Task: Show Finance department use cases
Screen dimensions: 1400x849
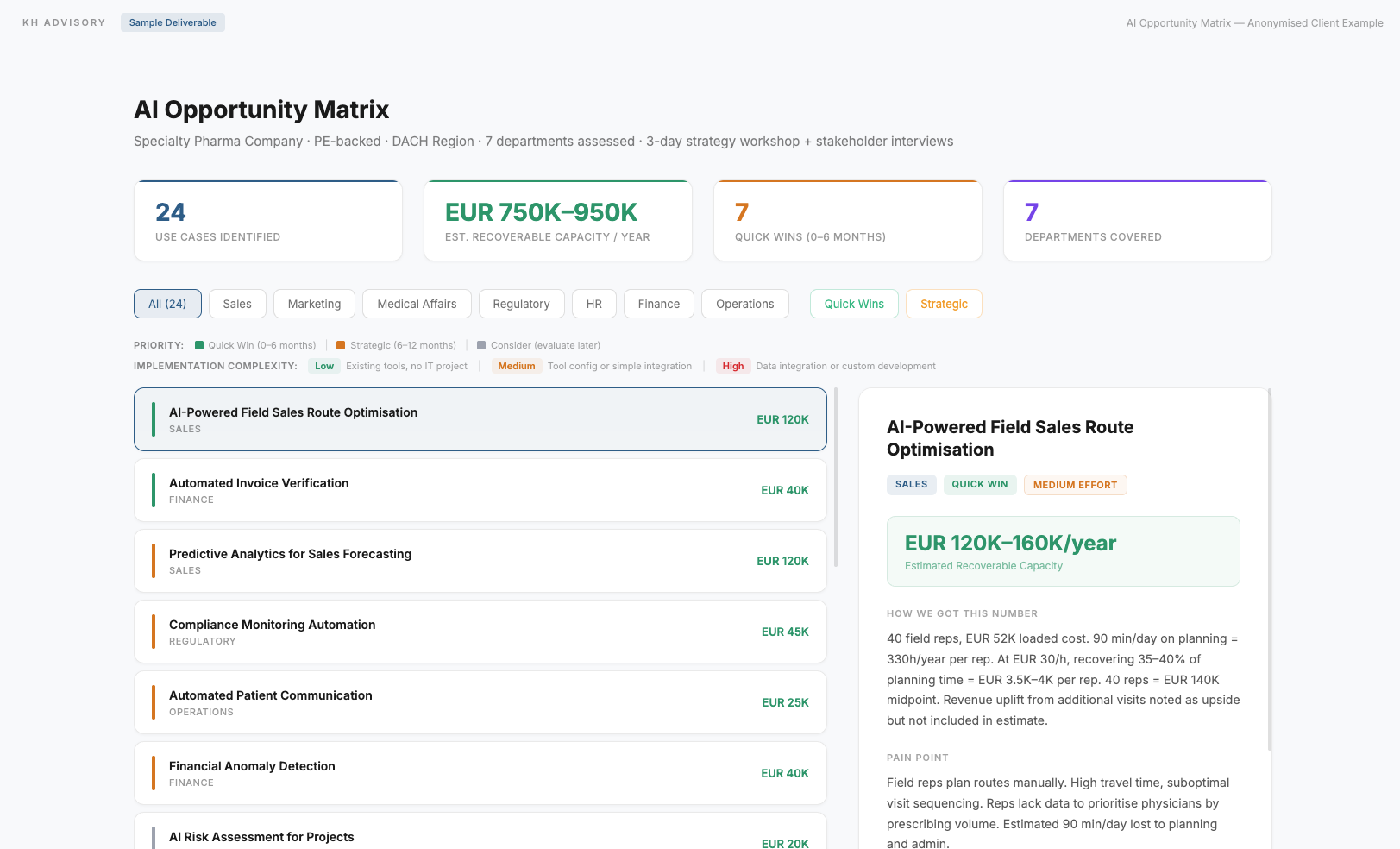Action: (659, 304)
